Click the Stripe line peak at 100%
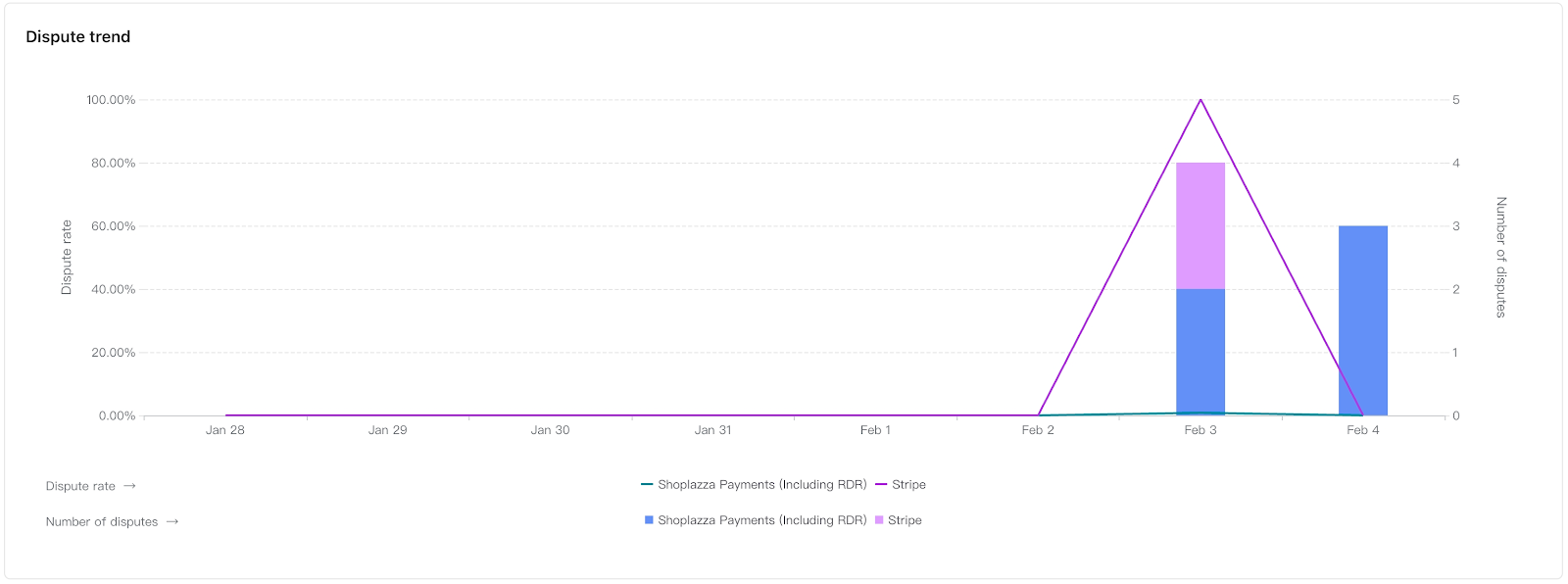Screen dimensions: 1568x584 1200,100
